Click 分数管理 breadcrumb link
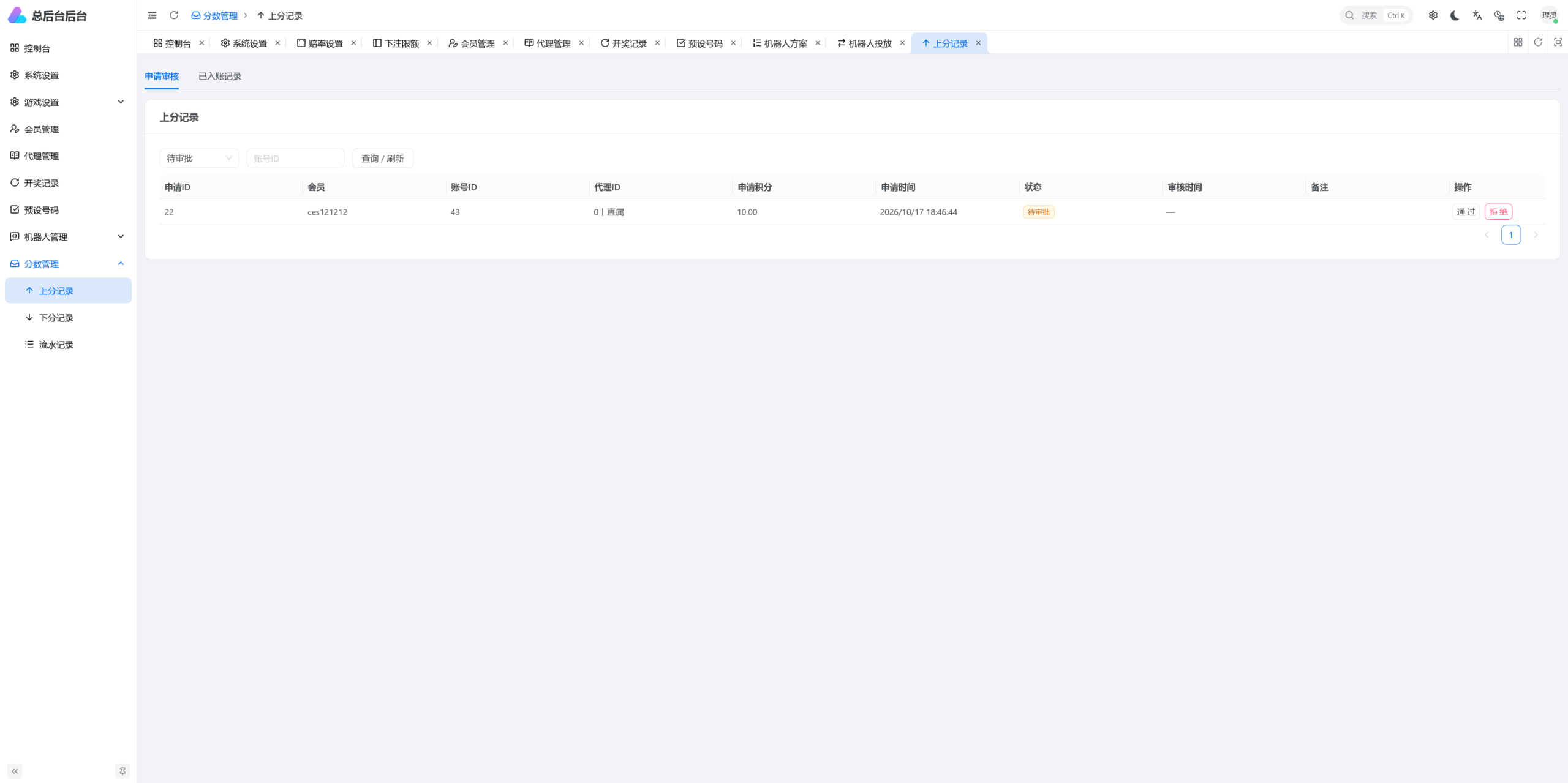 click(x=214, y=15)
